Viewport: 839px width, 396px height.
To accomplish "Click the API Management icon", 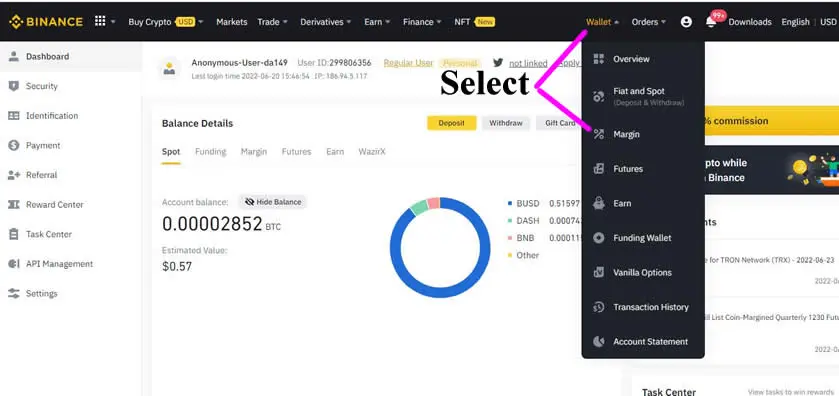I will 14,264.
